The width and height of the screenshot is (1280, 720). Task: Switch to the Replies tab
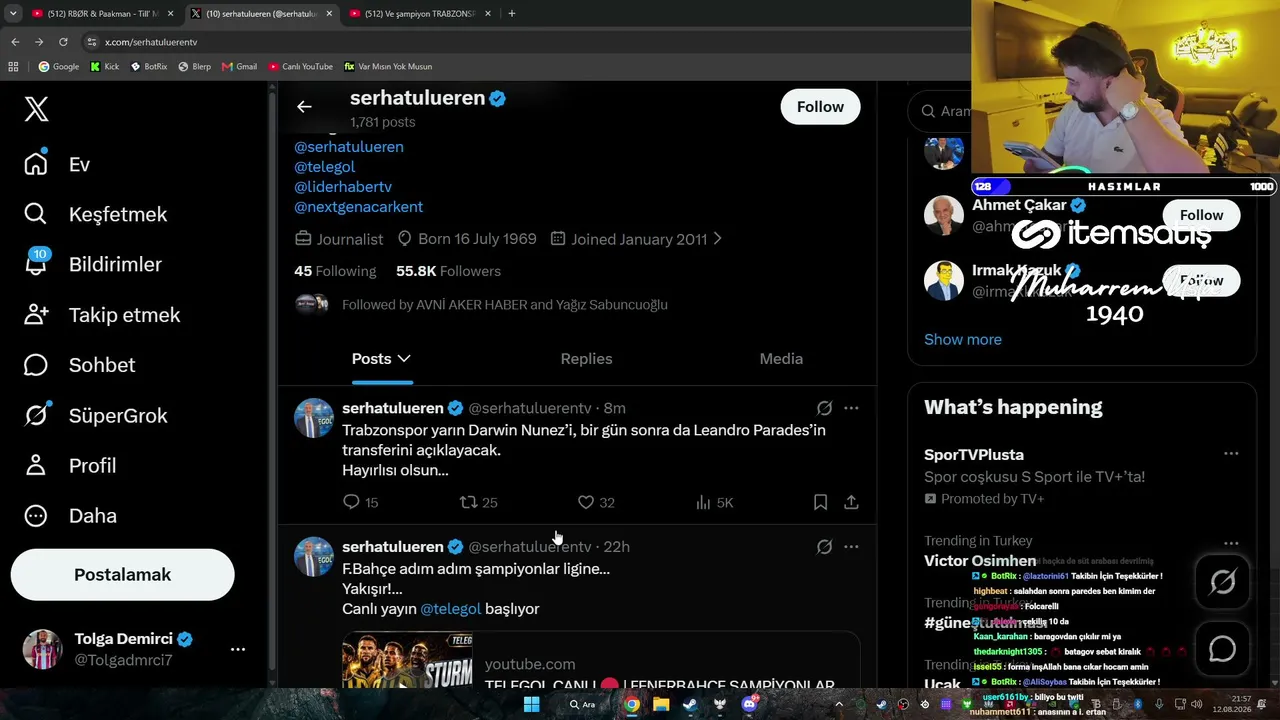point(586,359)
